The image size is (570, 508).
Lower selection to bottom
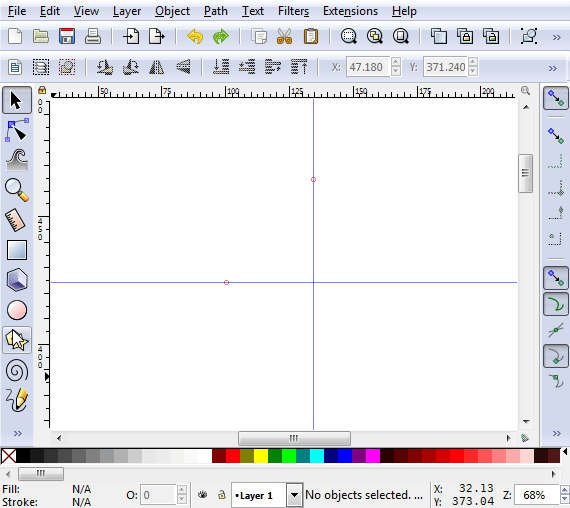(x=221, y=67)
